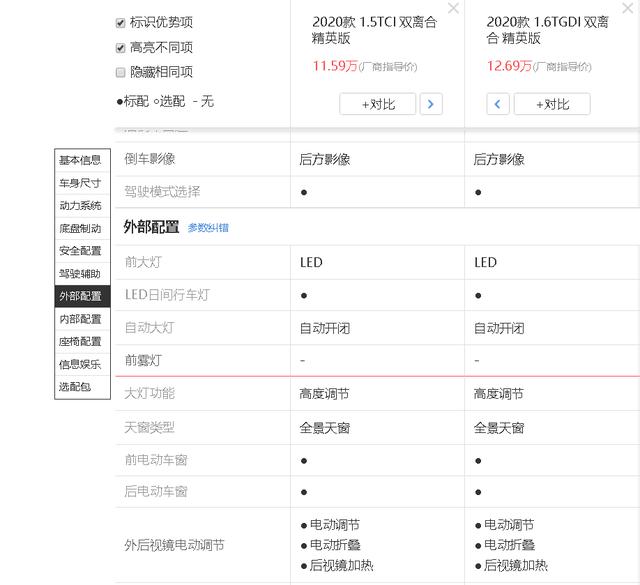This screenshot has height=585, width=640.
Task: Add 1.5TCI model to 对比
Action: (x=378, y=104)
